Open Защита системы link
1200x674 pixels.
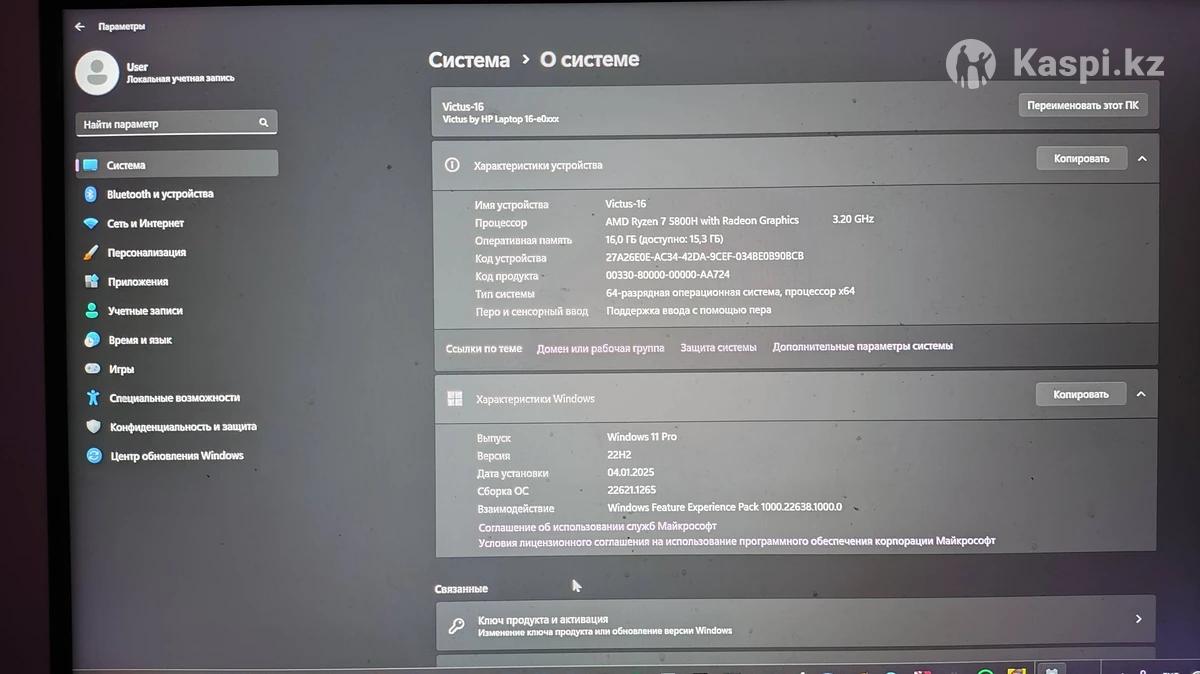coord(718,347)
